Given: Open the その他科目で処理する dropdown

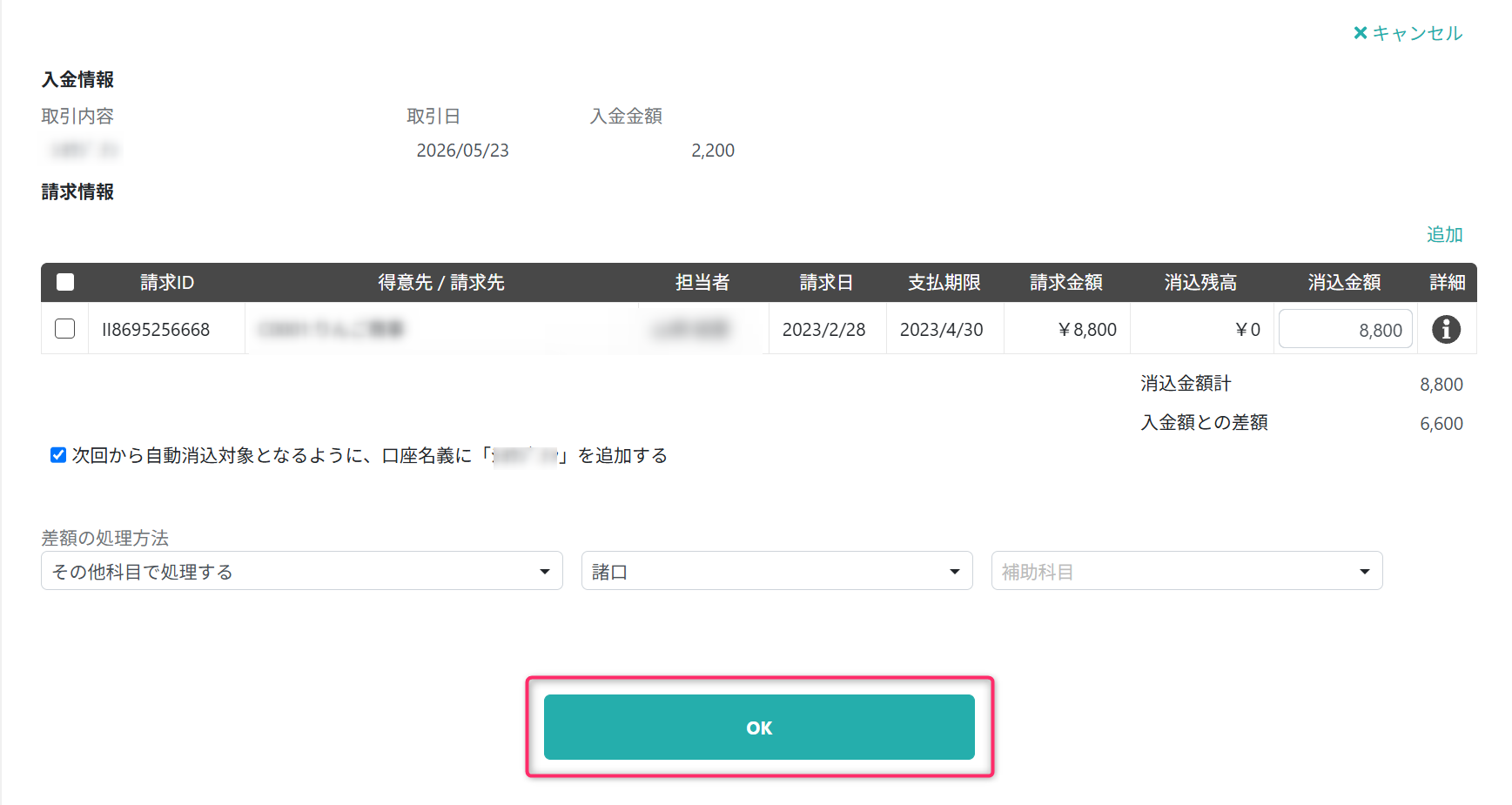Looking at the screenshot, I should [302, 571].
